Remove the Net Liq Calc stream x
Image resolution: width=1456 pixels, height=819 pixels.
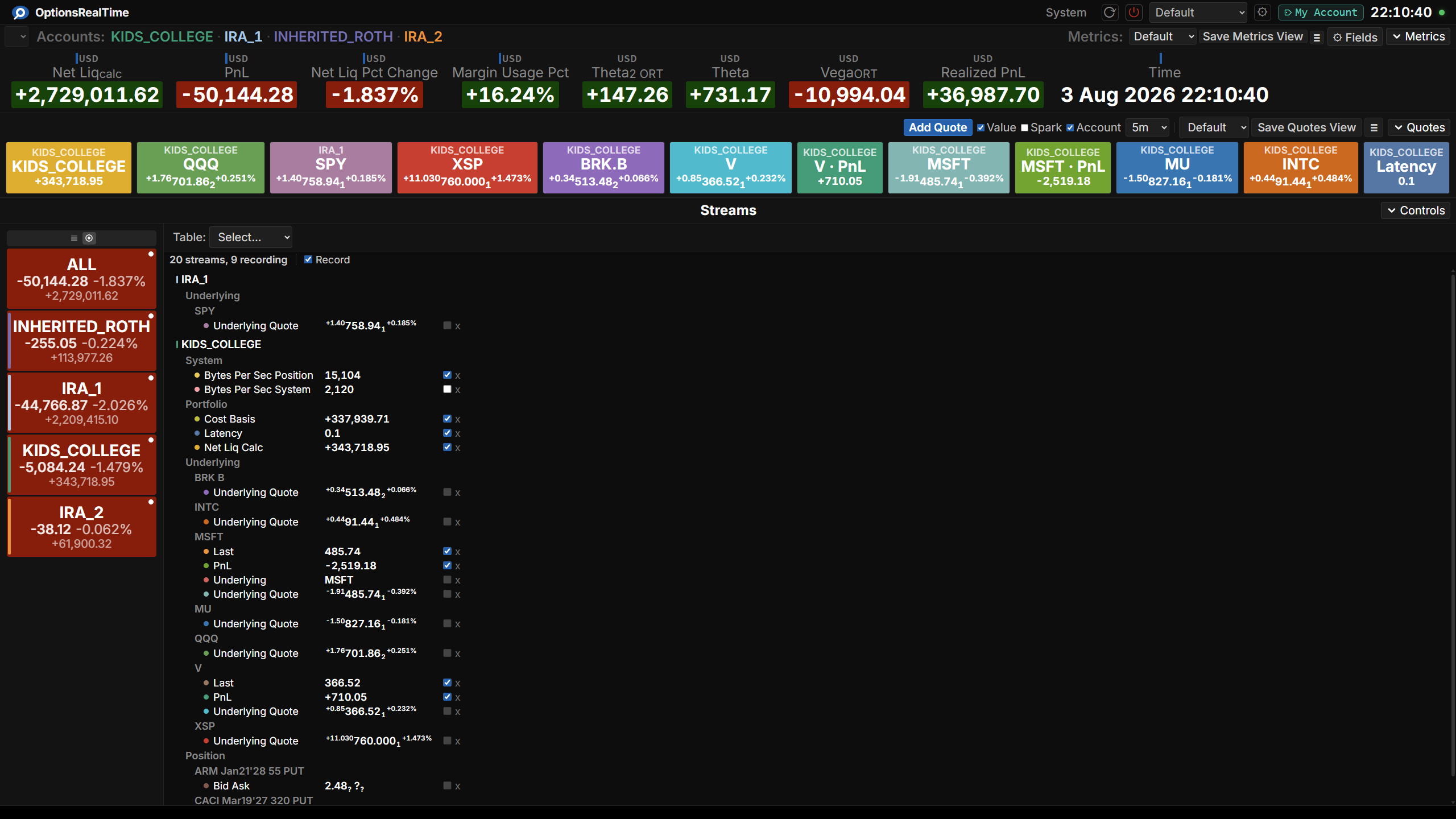click(x=458, y=448)
